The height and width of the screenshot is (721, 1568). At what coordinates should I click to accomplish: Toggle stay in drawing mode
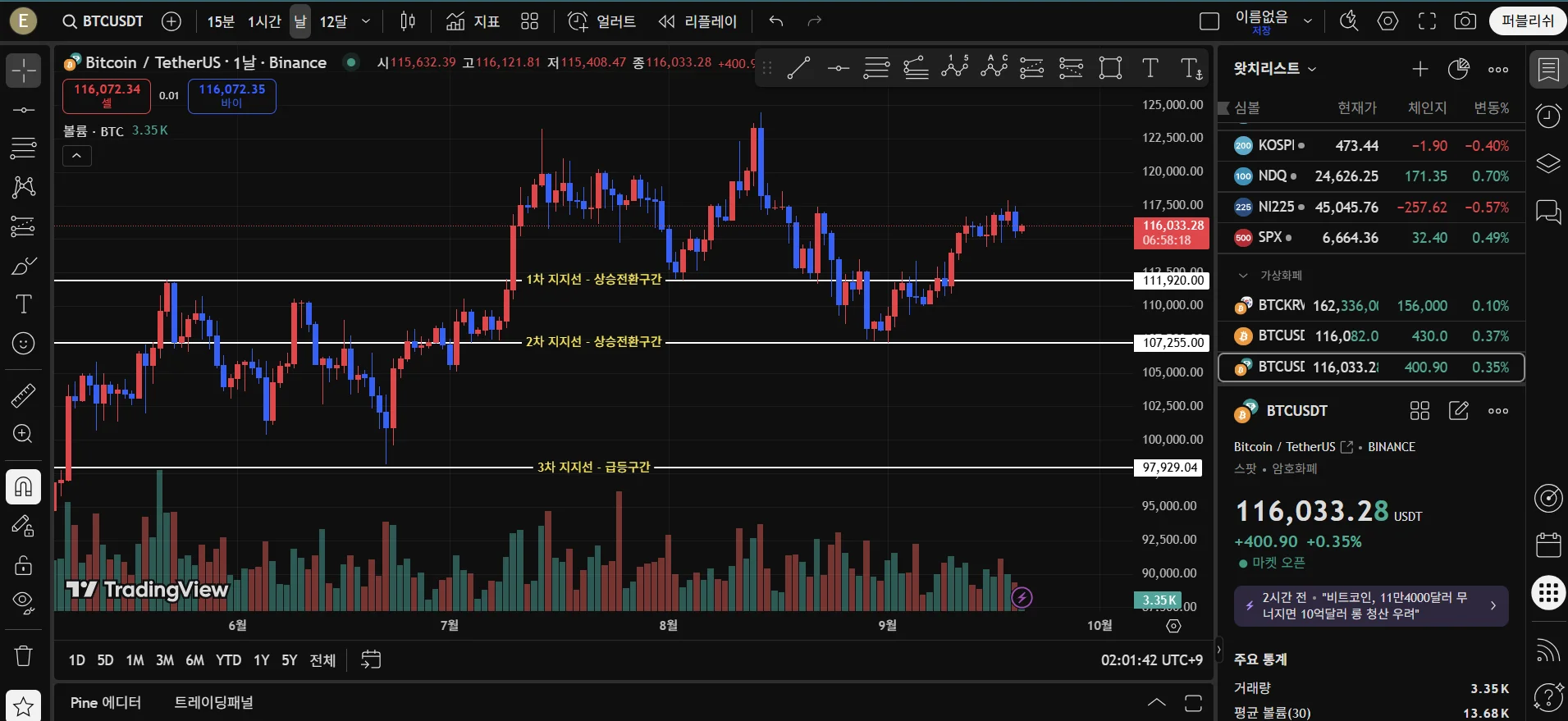pos(24,526)
